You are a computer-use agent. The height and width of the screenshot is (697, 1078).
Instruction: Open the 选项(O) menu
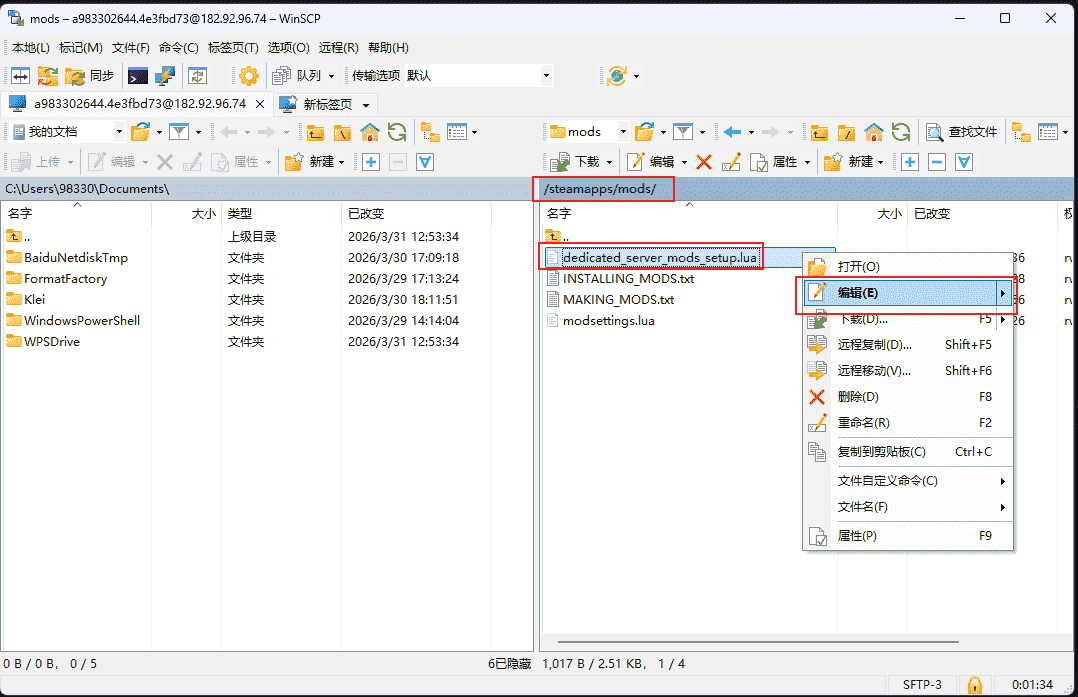click(288, 47)
